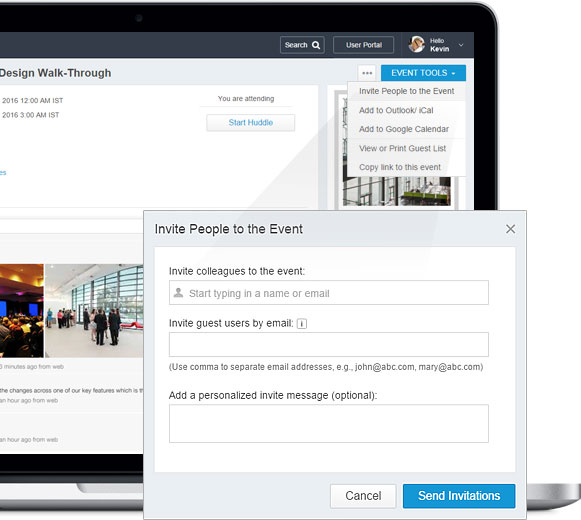Choose Invite People to the Event

(406, 91)
